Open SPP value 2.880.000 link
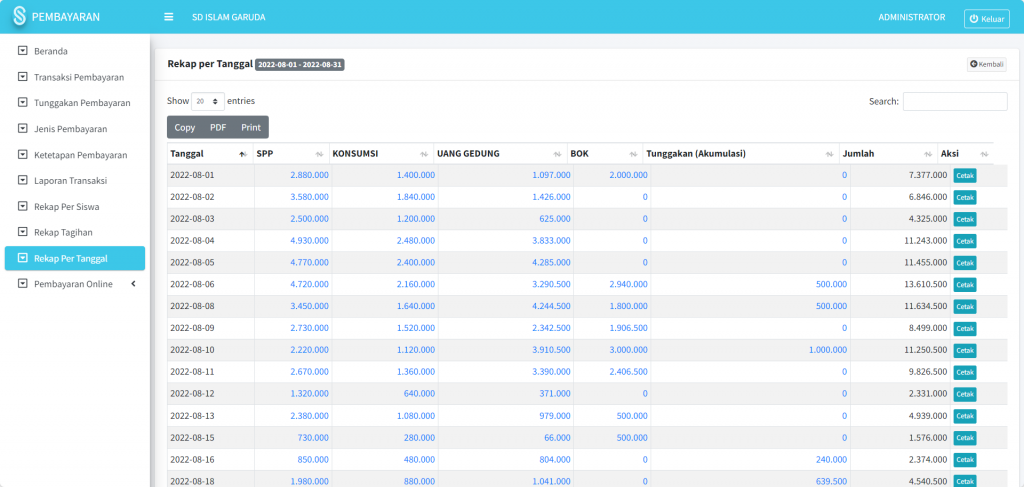Viewport: 1024px width, 487px height. (310, 175)
